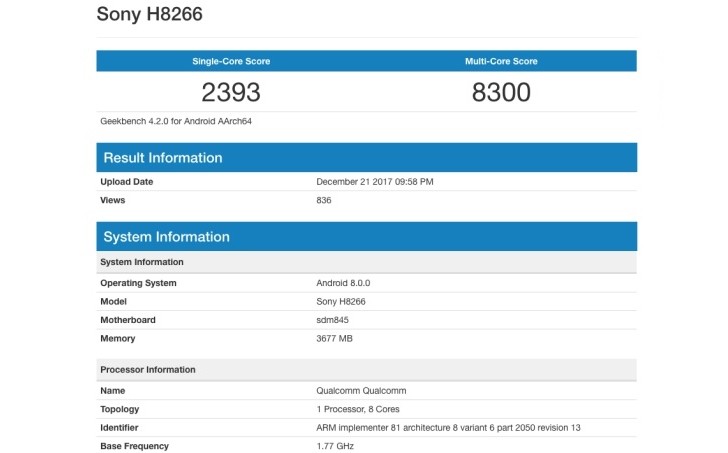
Task: Click the Android 8.0.0 operating system value
Action: pos(343,283)
